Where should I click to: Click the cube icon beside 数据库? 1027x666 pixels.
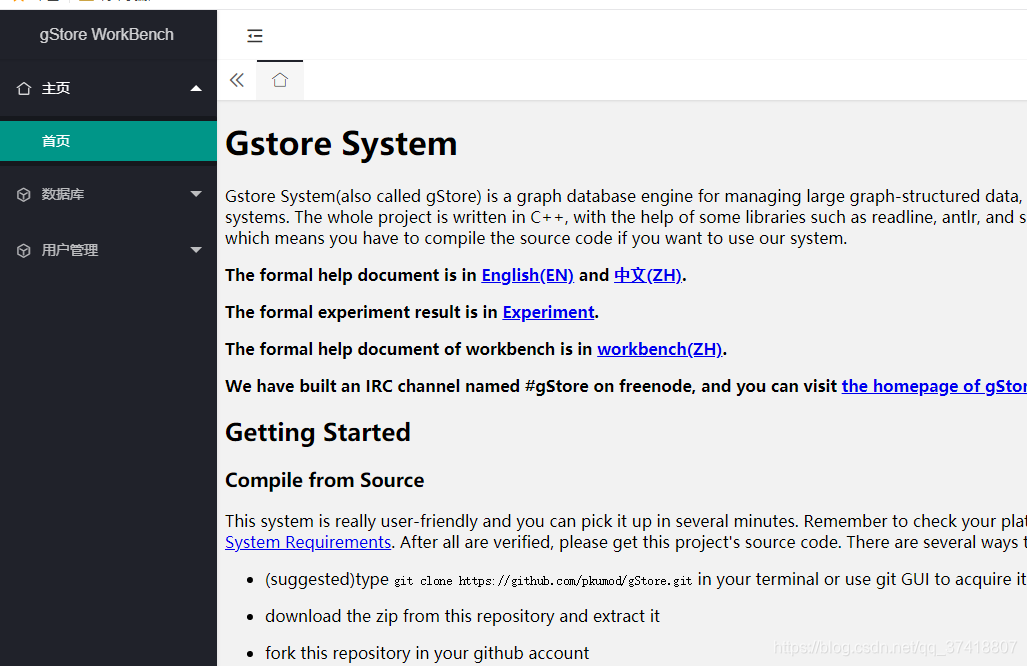24,194
